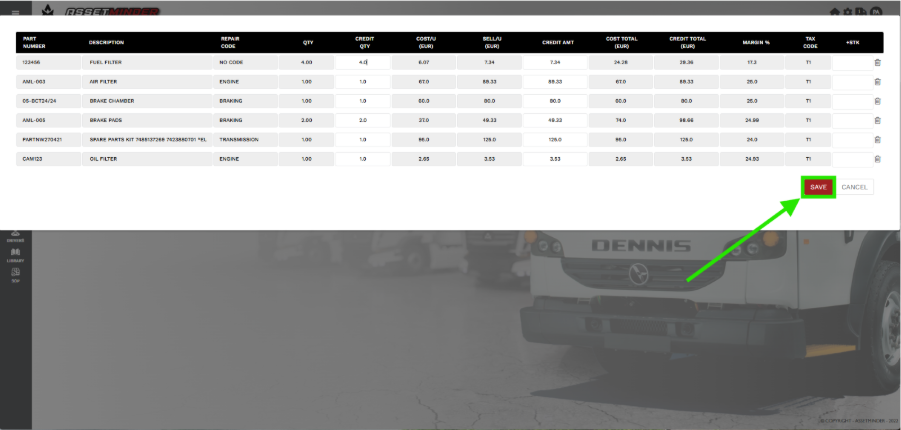Click the FUEL FILTER description cell
Screen dimensions: 901x430
pos(148,62)
